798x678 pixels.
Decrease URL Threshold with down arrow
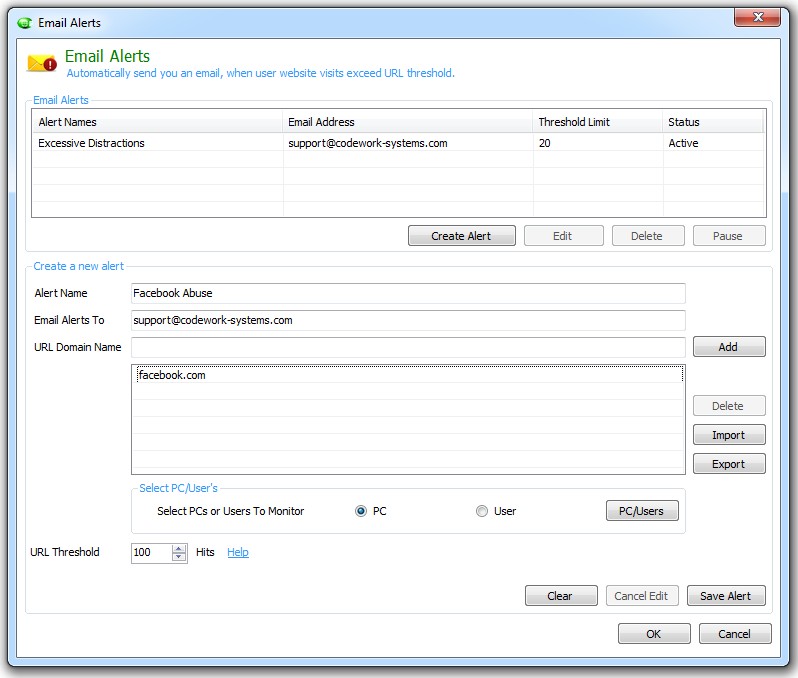pos(179,557)
